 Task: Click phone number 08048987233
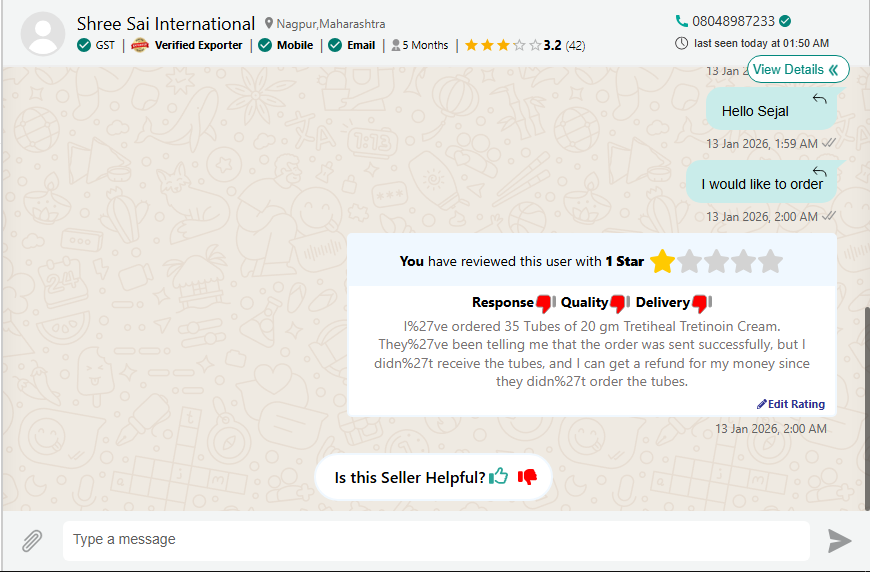tap(733, 21)
